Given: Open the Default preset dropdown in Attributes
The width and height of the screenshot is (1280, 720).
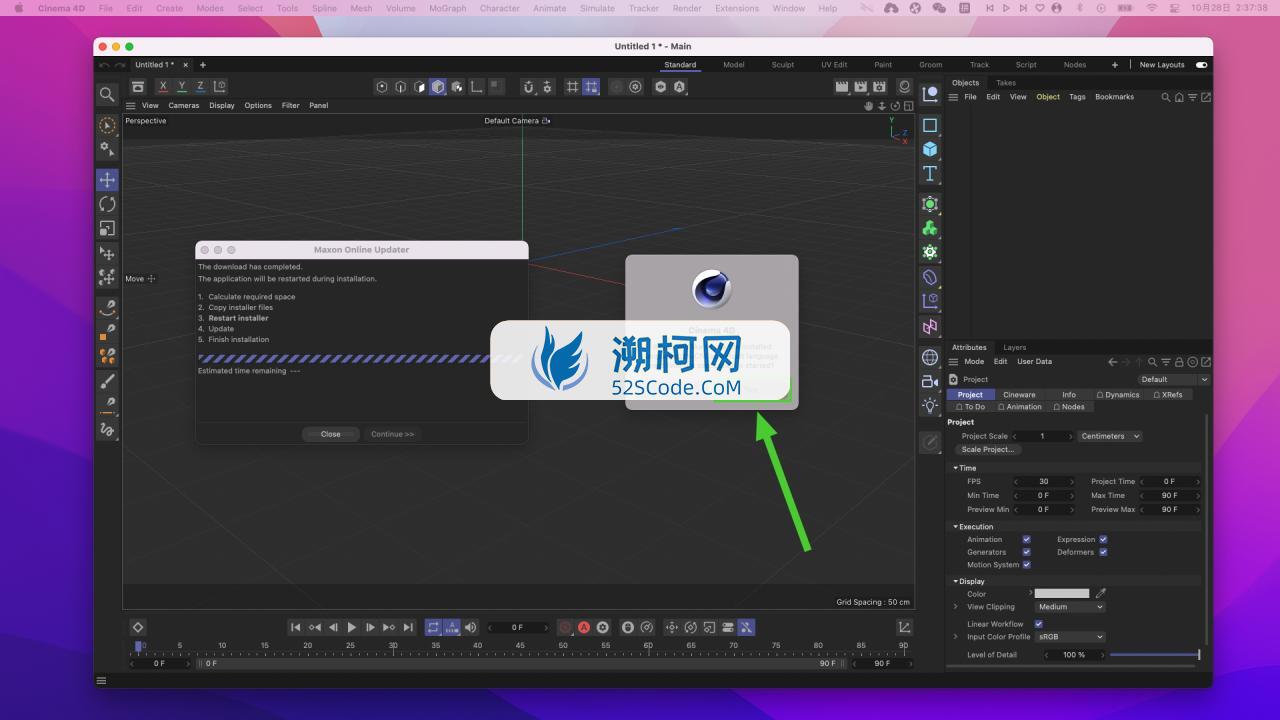Looking at the screenshot, I should click(x=1173, y=379).
